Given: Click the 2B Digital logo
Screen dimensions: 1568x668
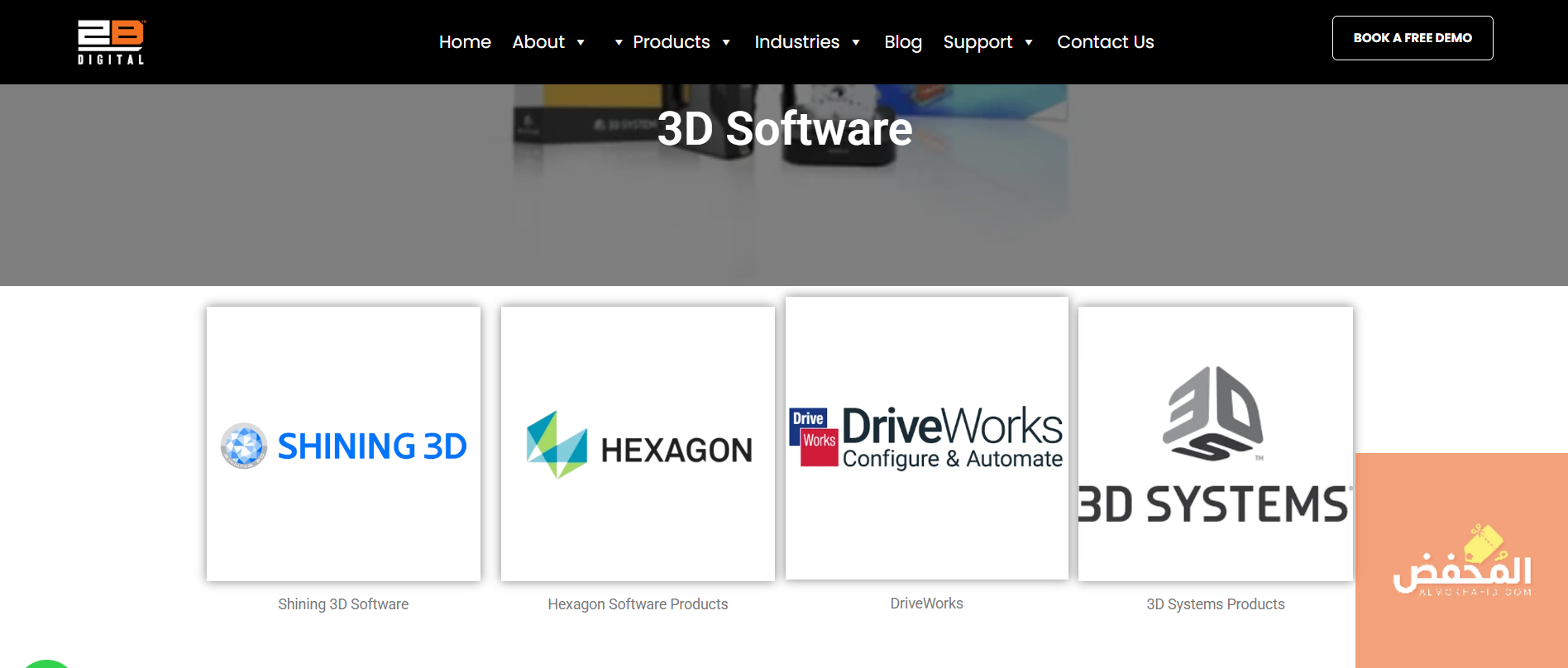Looking at the screenshot, I should point(111,42).
